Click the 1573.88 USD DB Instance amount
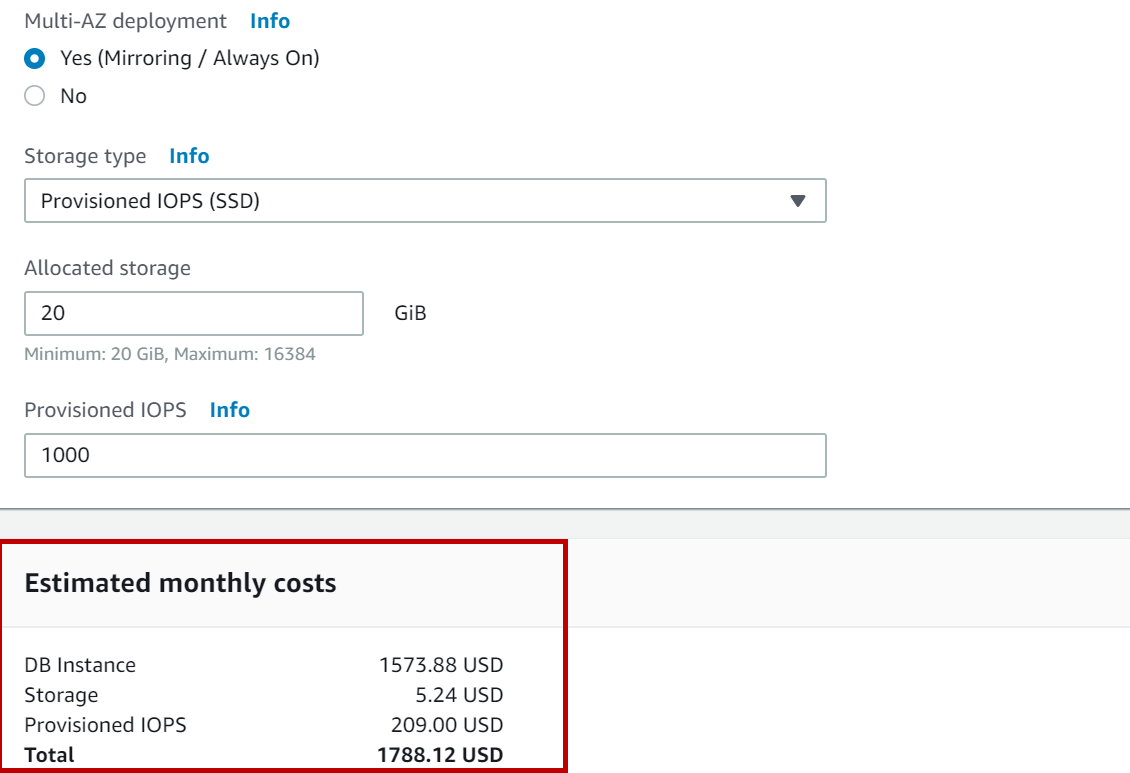The image size is (1130, 773). (440, 665)
